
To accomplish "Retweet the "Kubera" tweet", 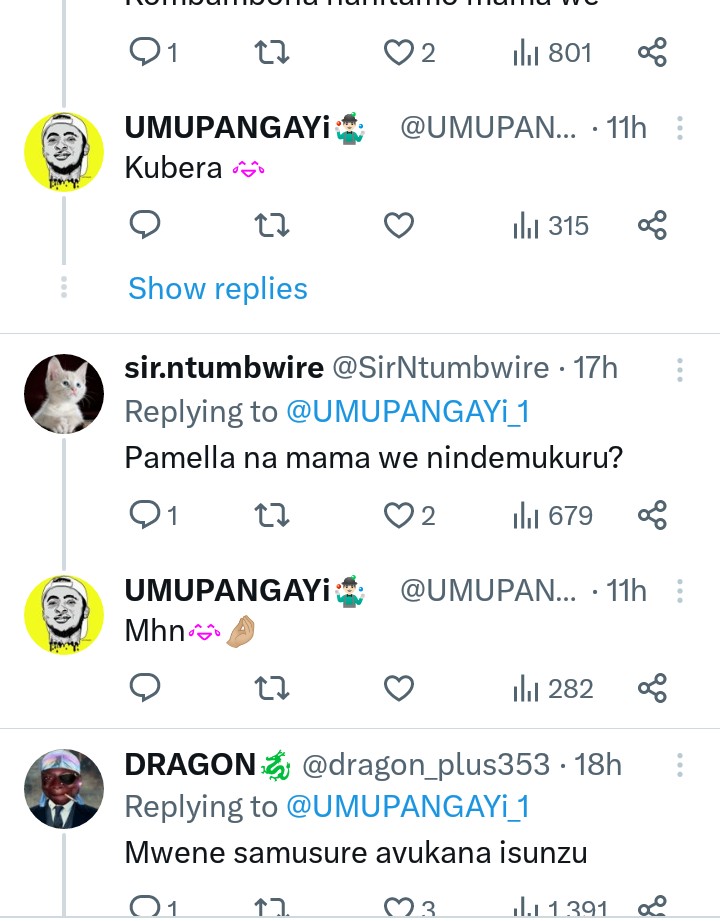I will pyautogui.click(x=272, y=226).
